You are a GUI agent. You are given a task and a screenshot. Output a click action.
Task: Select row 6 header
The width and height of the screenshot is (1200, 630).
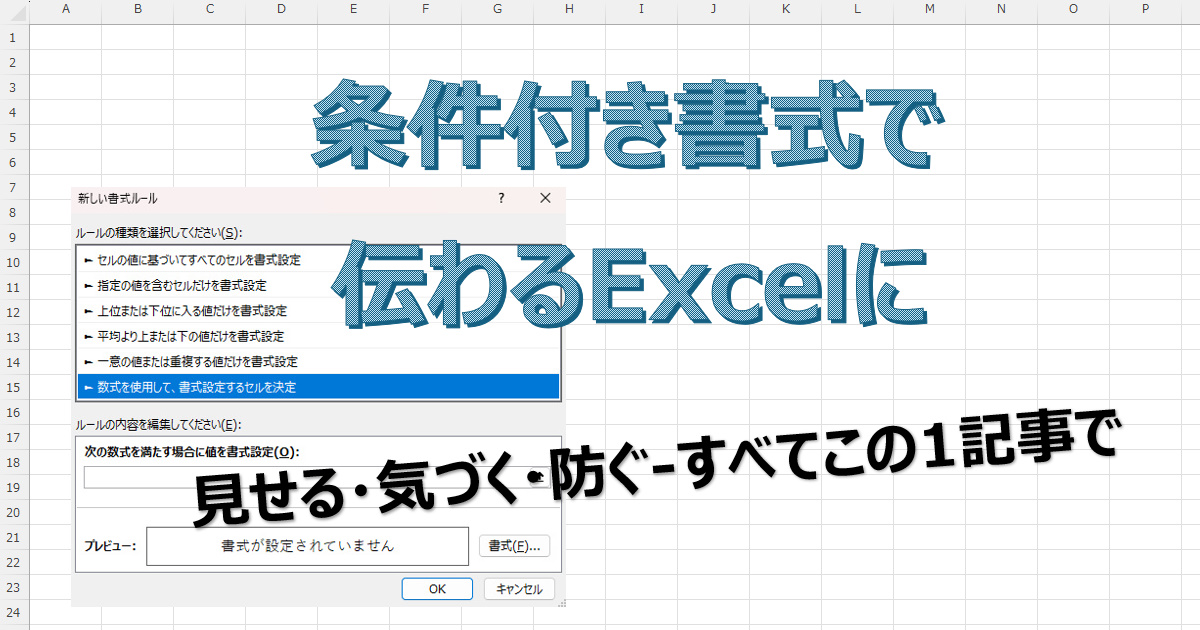click(14, 162)
